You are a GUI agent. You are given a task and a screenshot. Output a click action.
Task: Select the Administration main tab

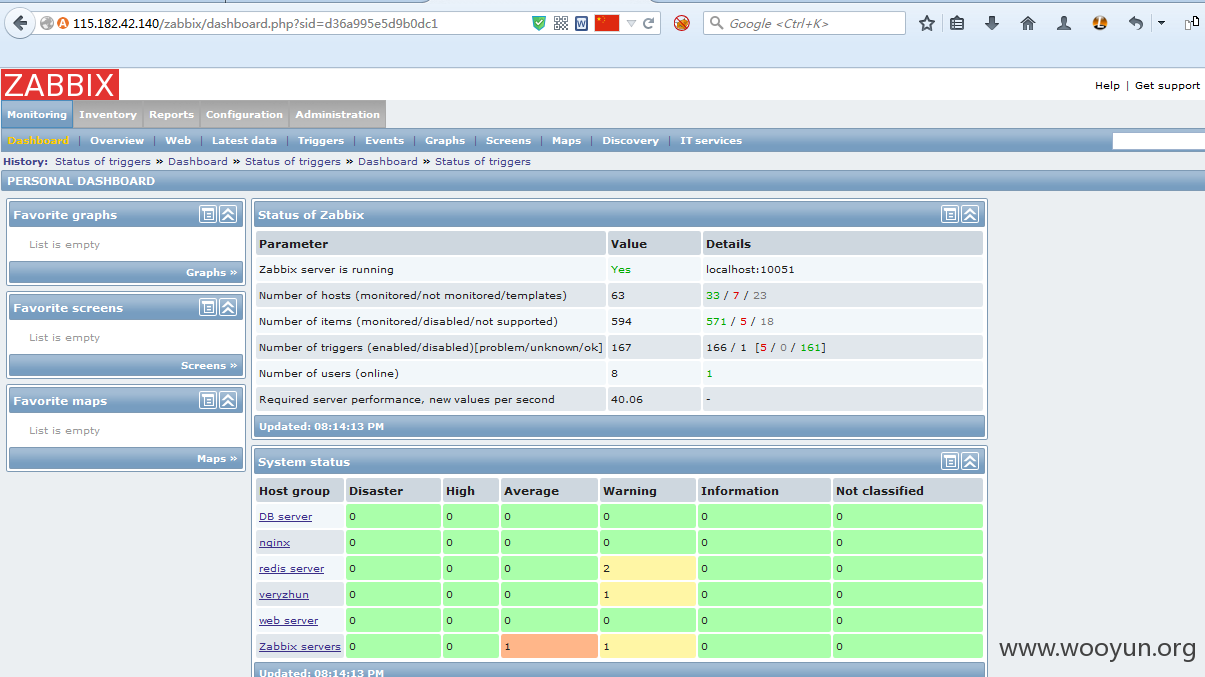[x=337, y=114]
